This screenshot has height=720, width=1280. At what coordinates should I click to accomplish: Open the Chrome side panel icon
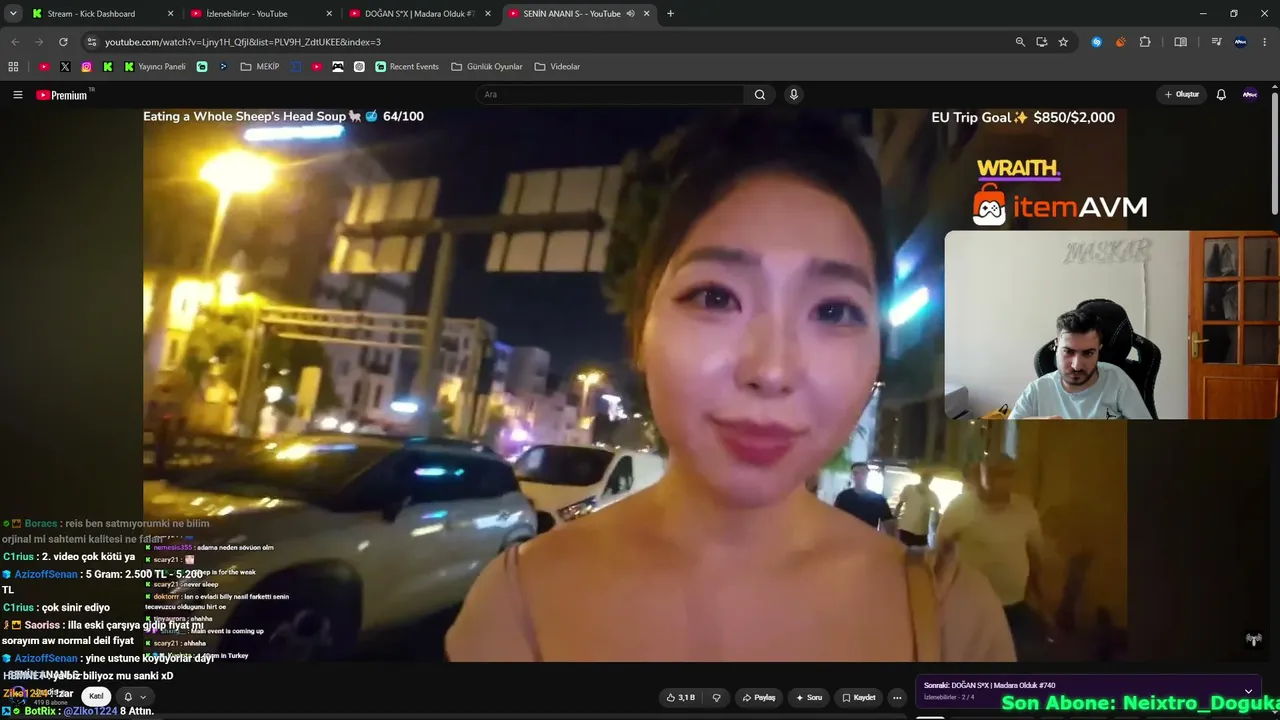click(1180, 42)
